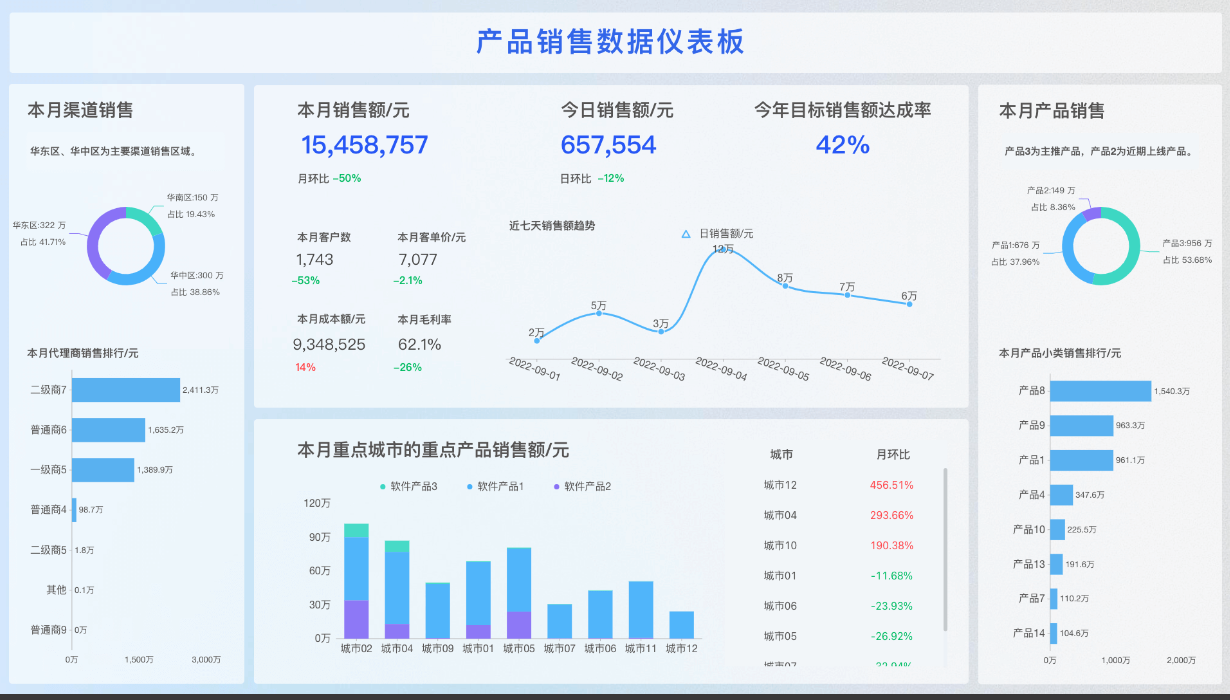Screen dimensions: 1230x700
Task: Toggle the 软件产品3 legend dot
Action: (383, 487)
